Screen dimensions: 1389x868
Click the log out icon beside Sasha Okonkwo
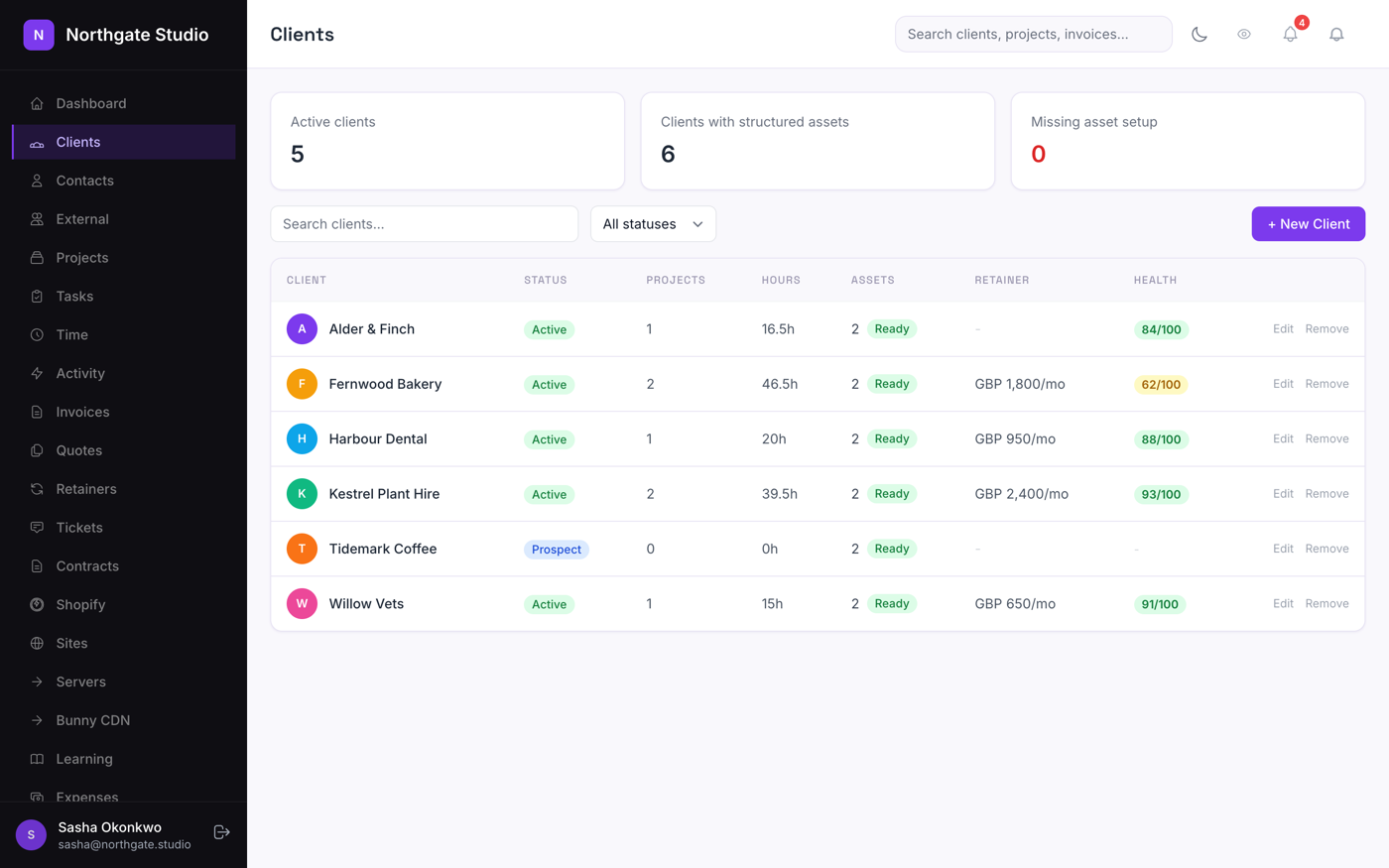click(x=222, y=832)
